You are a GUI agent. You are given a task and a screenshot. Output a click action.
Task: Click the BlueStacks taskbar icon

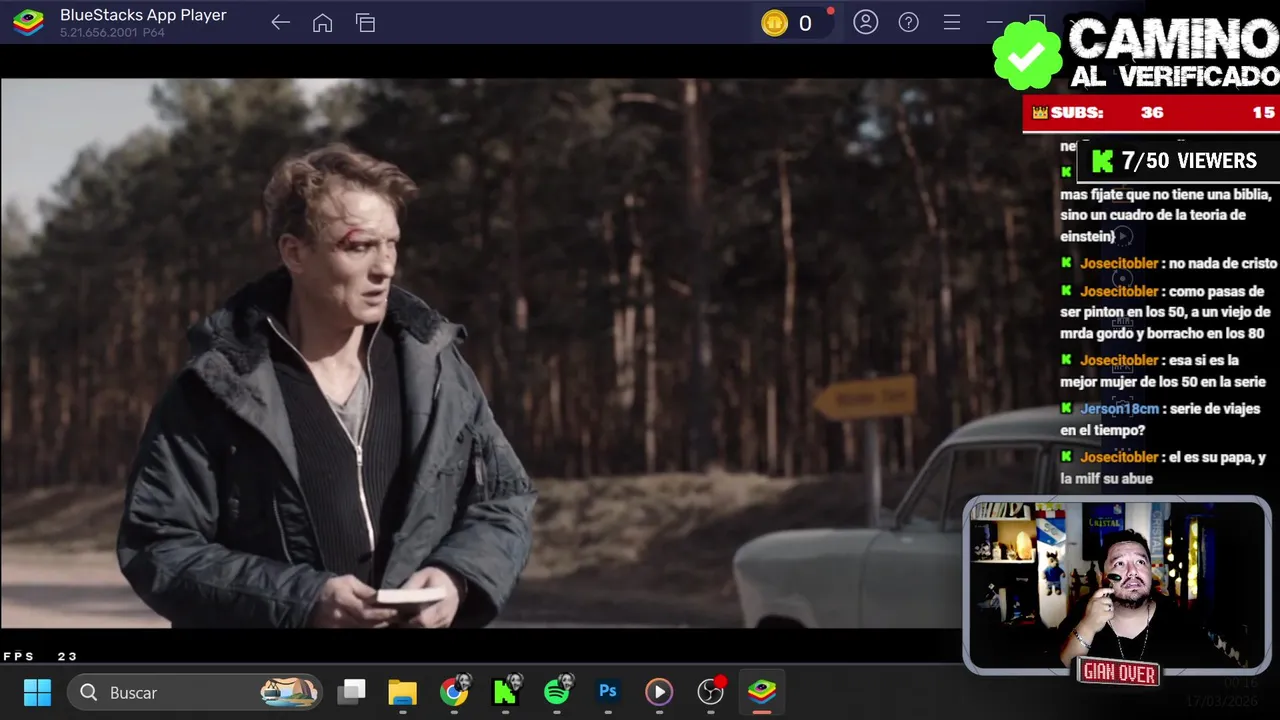coord(762,692)
